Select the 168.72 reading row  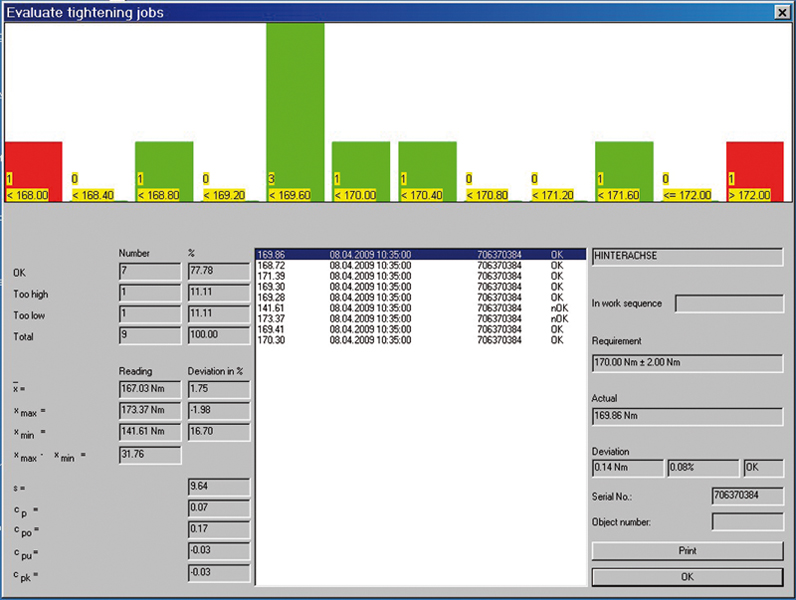point(420,265)
